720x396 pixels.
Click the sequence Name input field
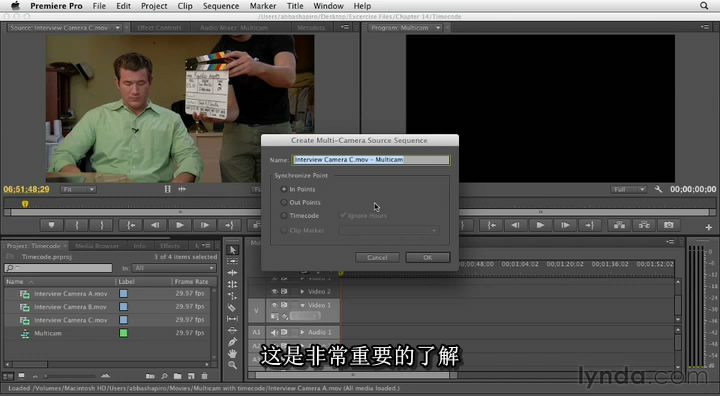click(371, 159)
